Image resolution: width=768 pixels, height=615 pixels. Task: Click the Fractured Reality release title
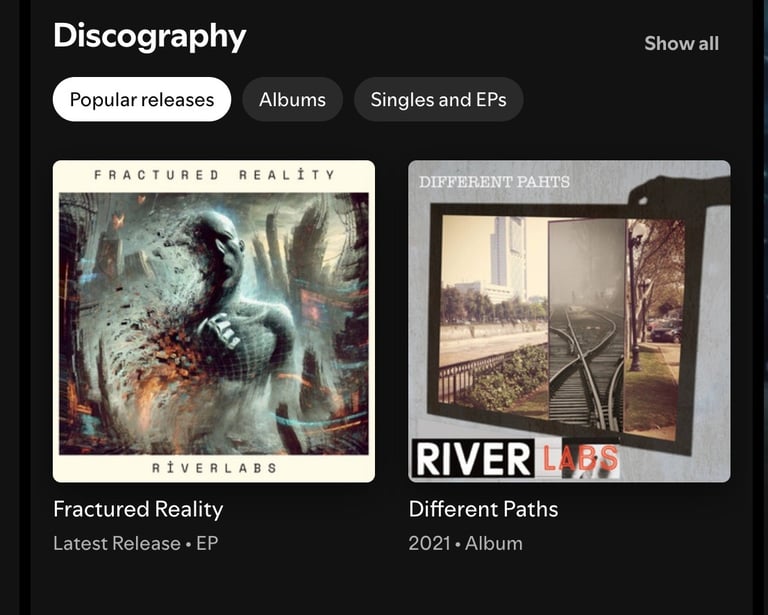[138, 509]
